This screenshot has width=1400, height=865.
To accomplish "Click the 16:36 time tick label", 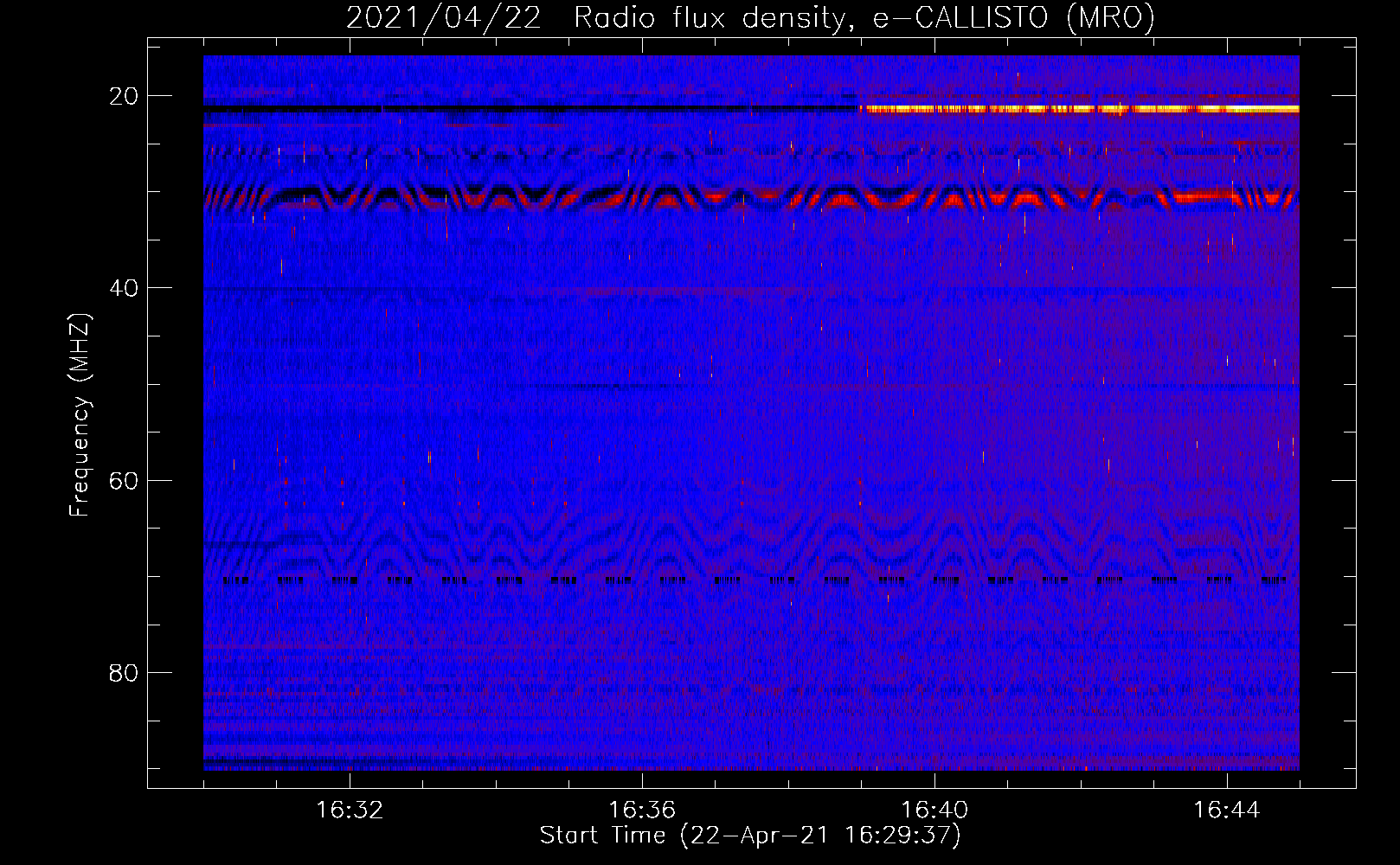I will 642,811.
